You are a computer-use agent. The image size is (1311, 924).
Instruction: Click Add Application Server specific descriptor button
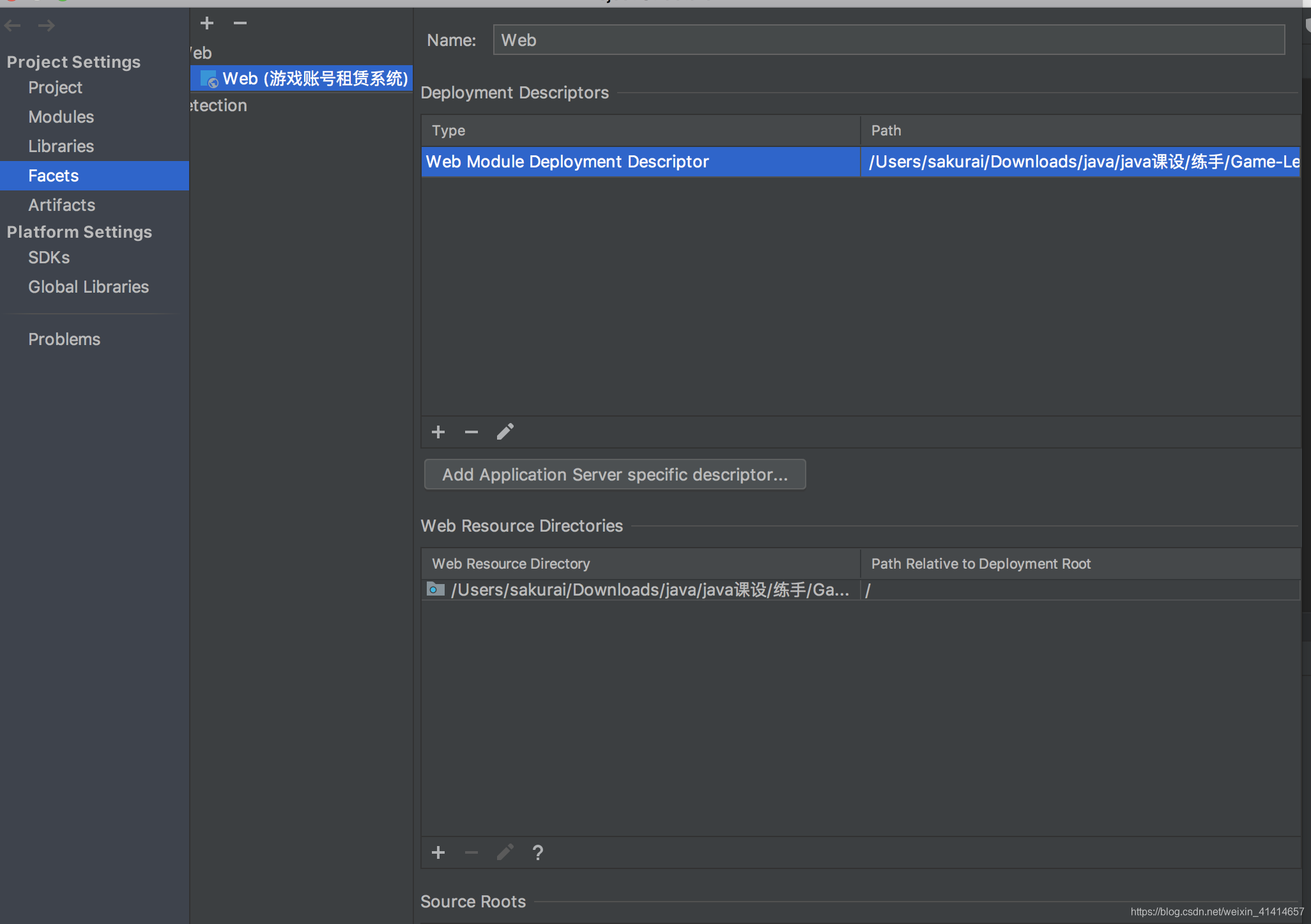[x=614, y=473]
